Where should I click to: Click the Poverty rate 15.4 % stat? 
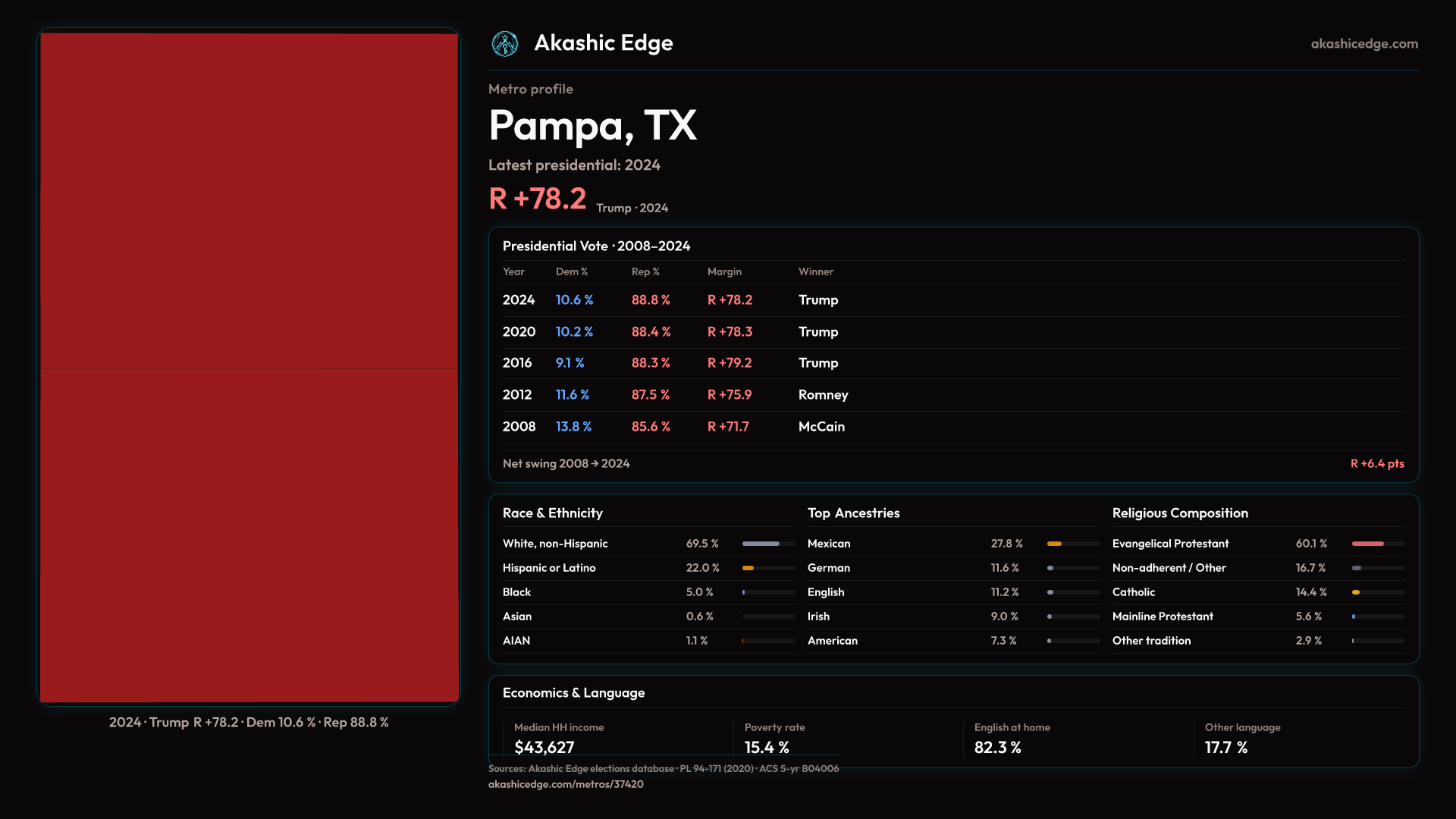[766, 747]
